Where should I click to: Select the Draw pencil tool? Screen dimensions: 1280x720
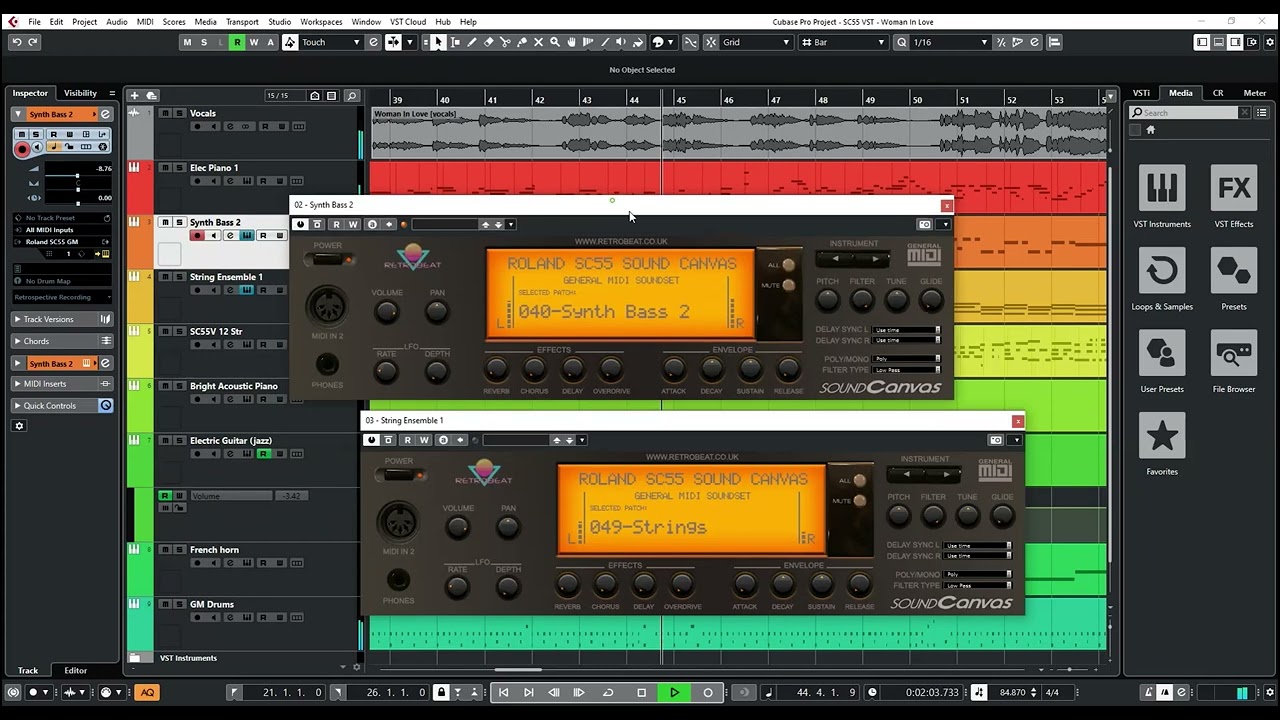pos(472,42)
